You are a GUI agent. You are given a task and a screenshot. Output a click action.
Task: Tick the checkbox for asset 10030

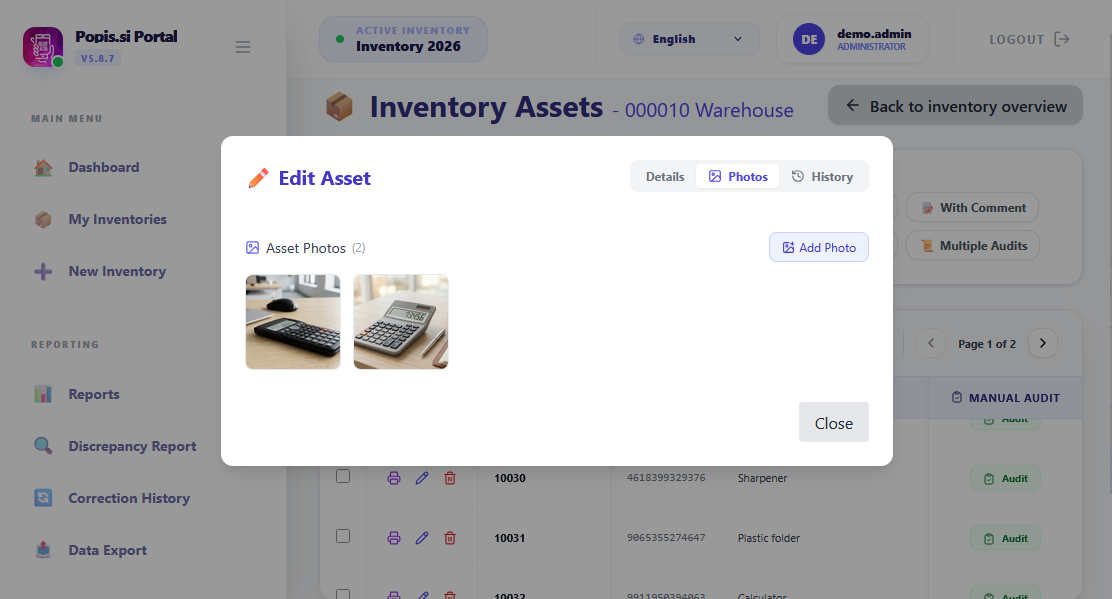tap(343, 476)
